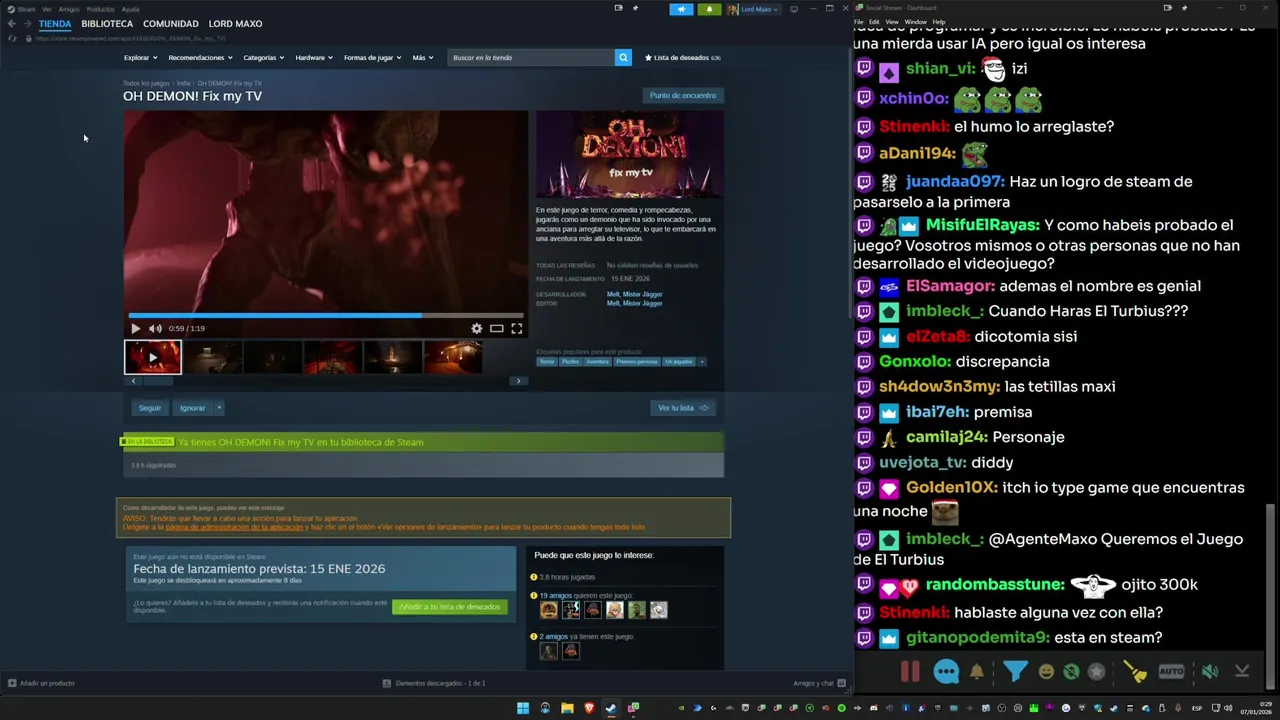Viewport: 1280px width, 720px height.
Task: Click the Primera persona tag
Action: (x=637, y=362)
